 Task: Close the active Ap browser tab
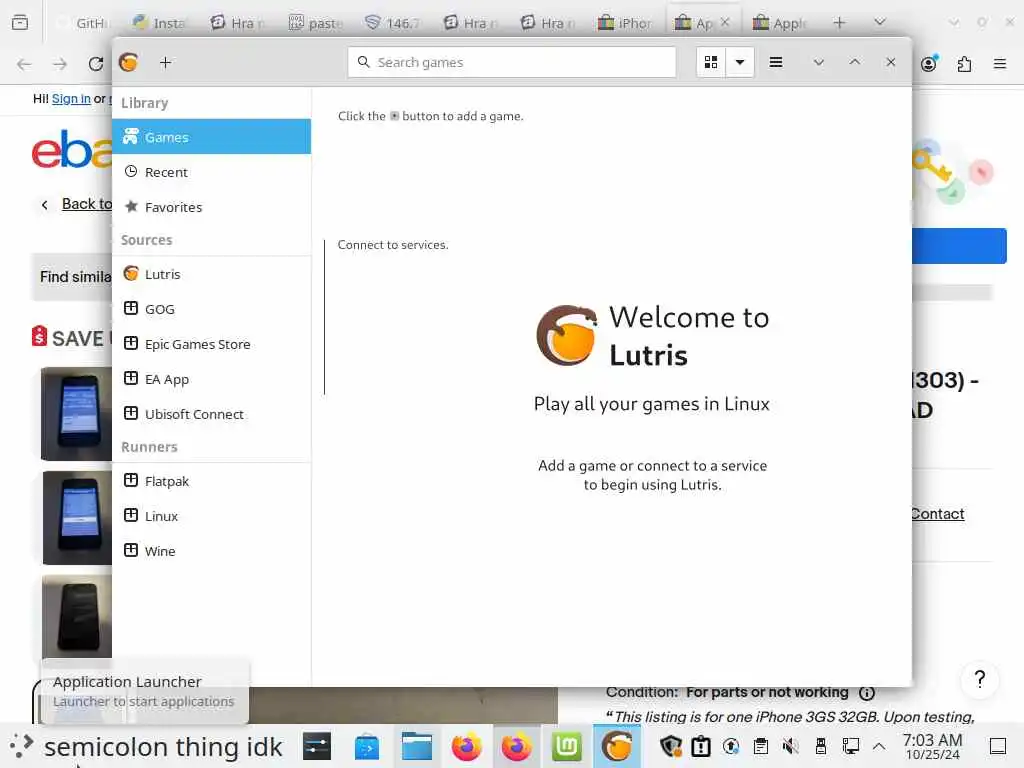(725, 22)
